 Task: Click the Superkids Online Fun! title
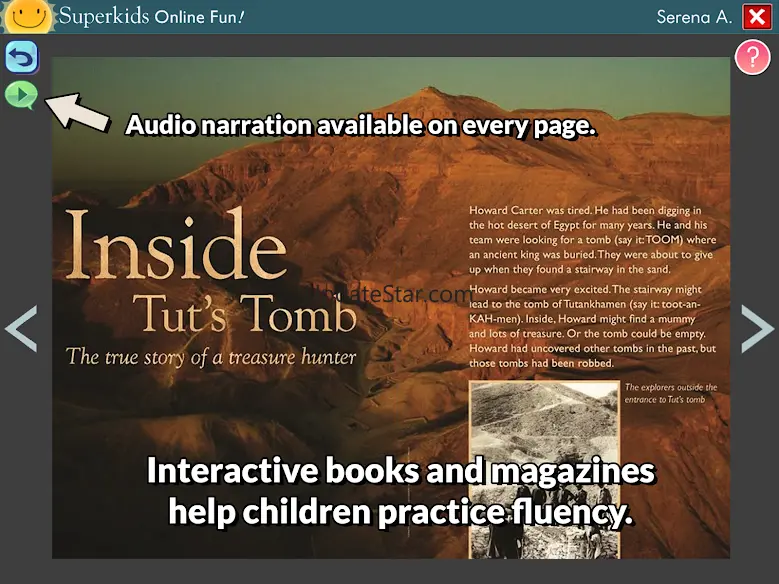coord(152,16)
